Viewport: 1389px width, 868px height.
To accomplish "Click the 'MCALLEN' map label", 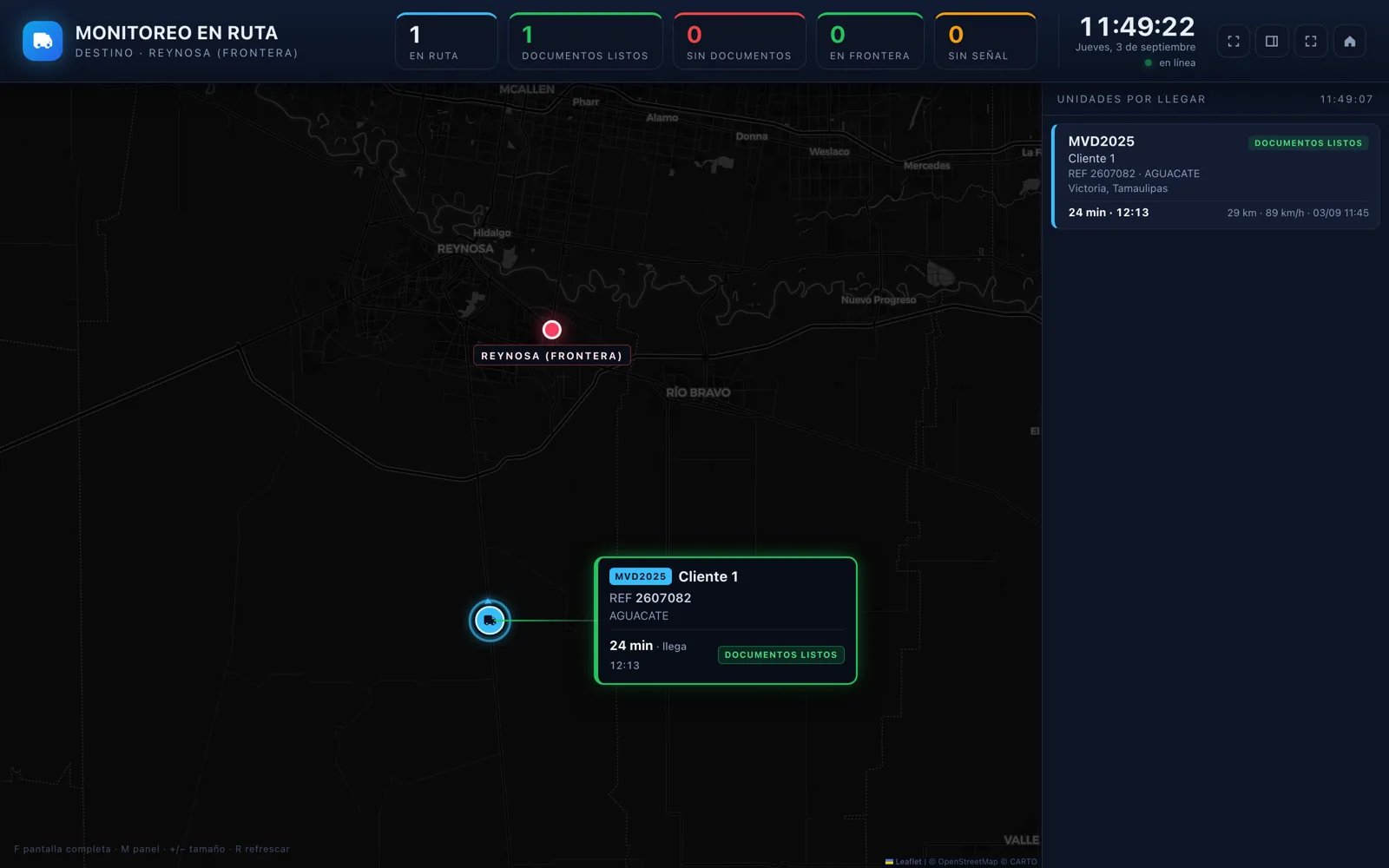I will (x=527, y=89).
